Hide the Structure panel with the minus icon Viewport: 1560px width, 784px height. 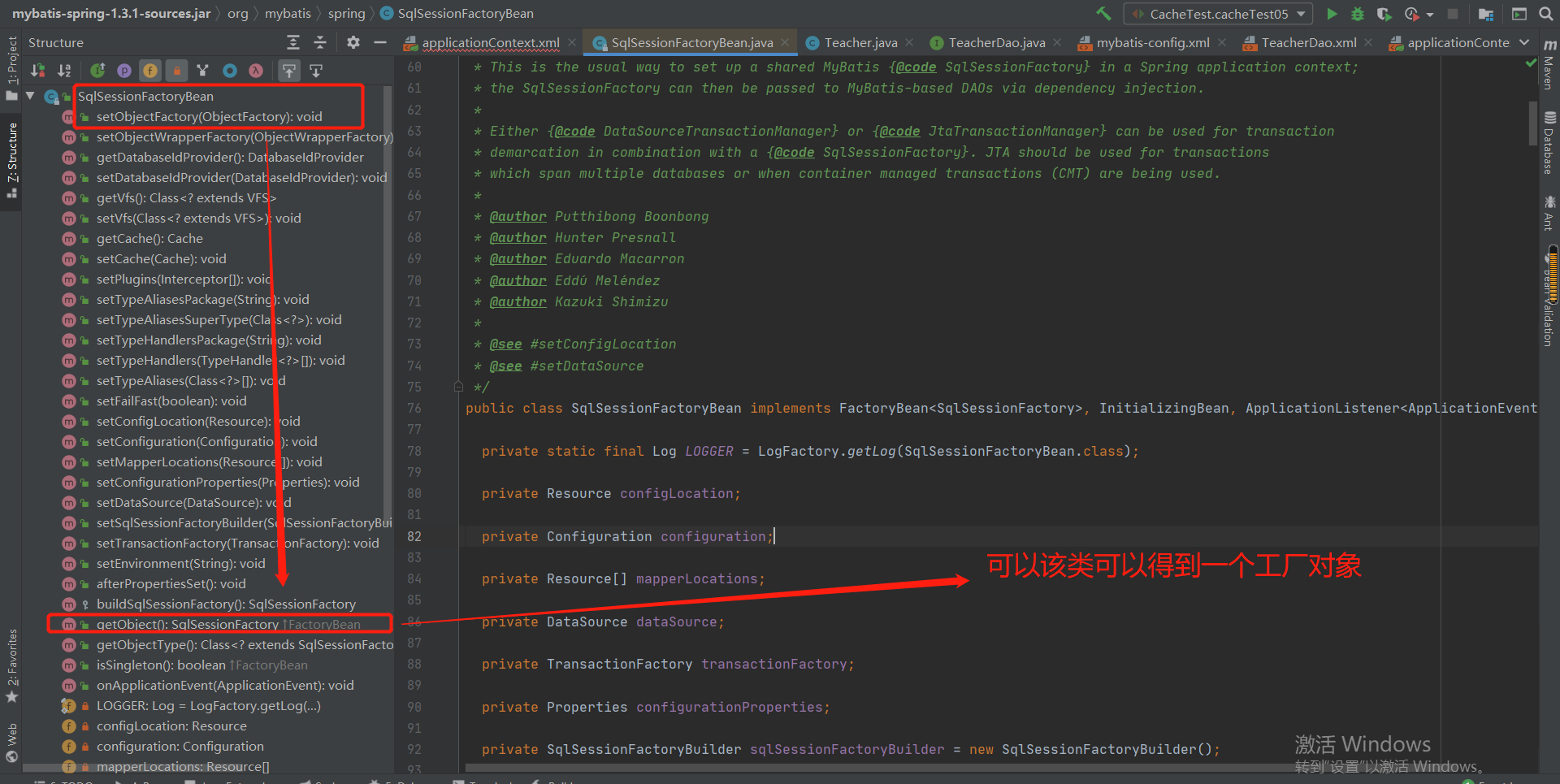(x=379, y=42)
